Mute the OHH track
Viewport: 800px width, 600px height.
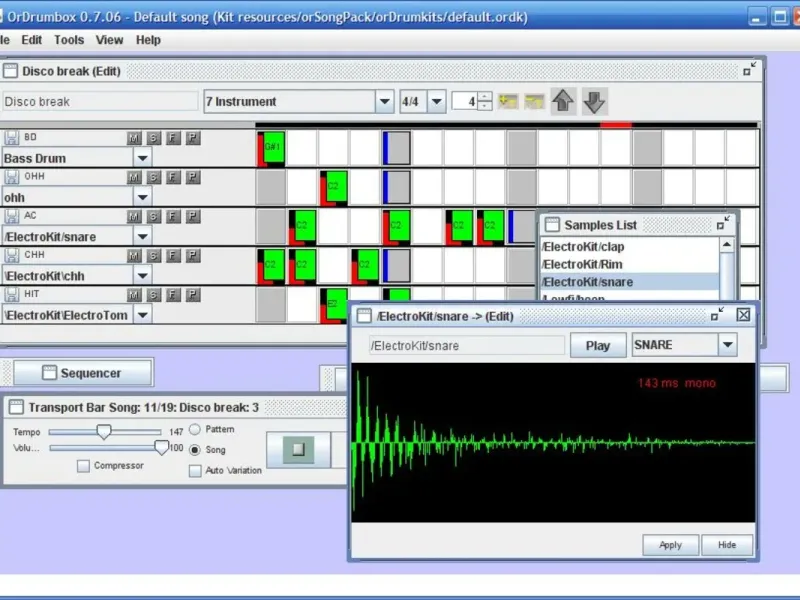134,177
